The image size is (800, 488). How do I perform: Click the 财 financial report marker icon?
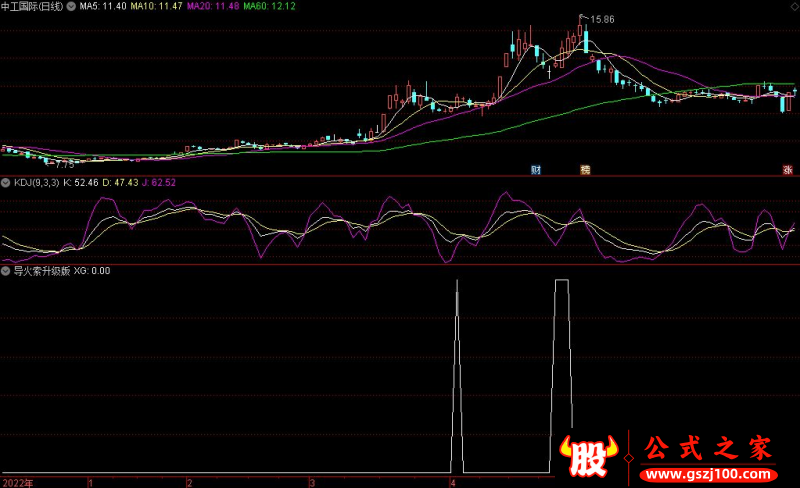pyautogui.click(x=536, y=170)
